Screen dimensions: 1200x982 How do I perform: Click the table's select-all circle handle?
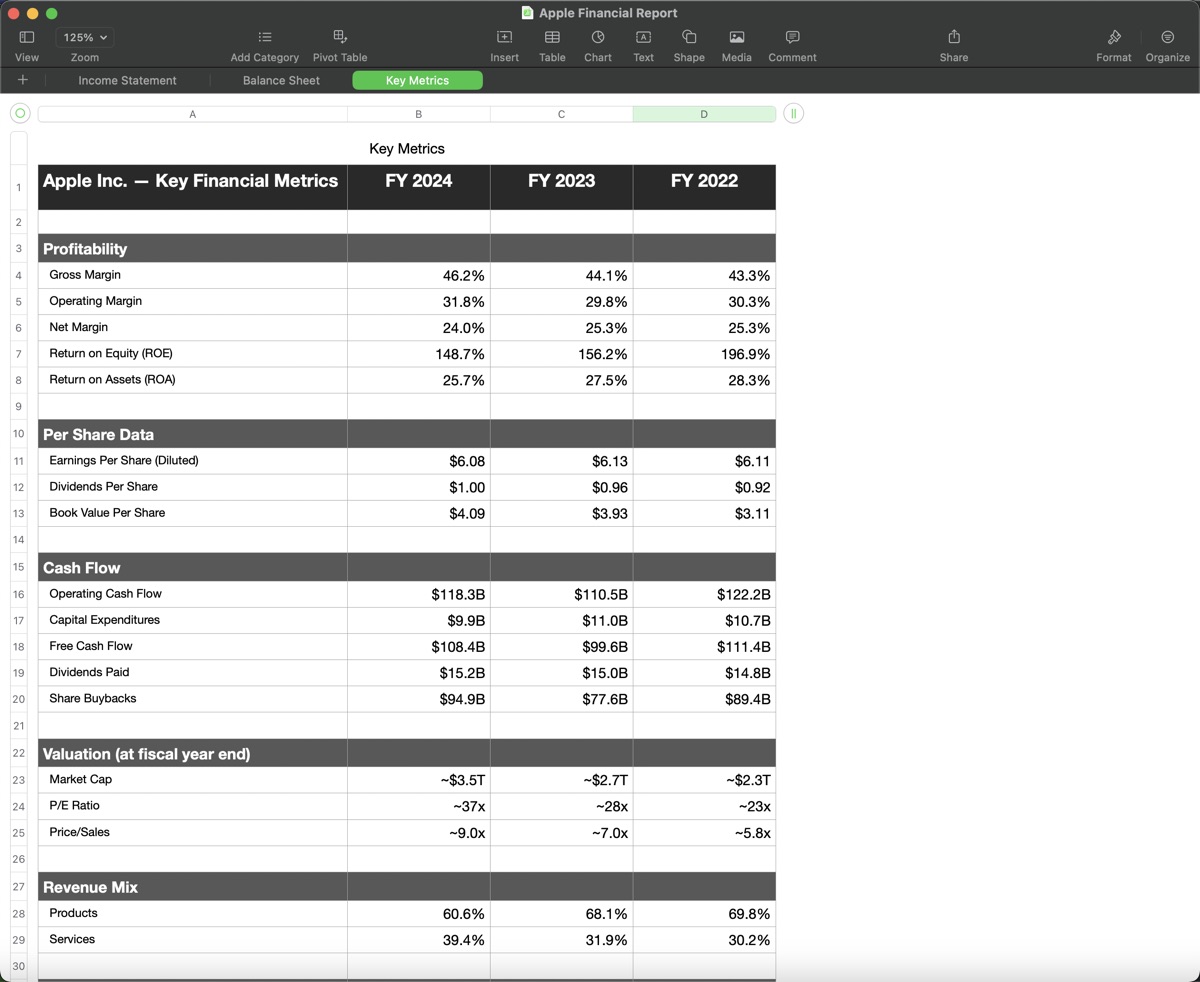click(x=20, y=113)
